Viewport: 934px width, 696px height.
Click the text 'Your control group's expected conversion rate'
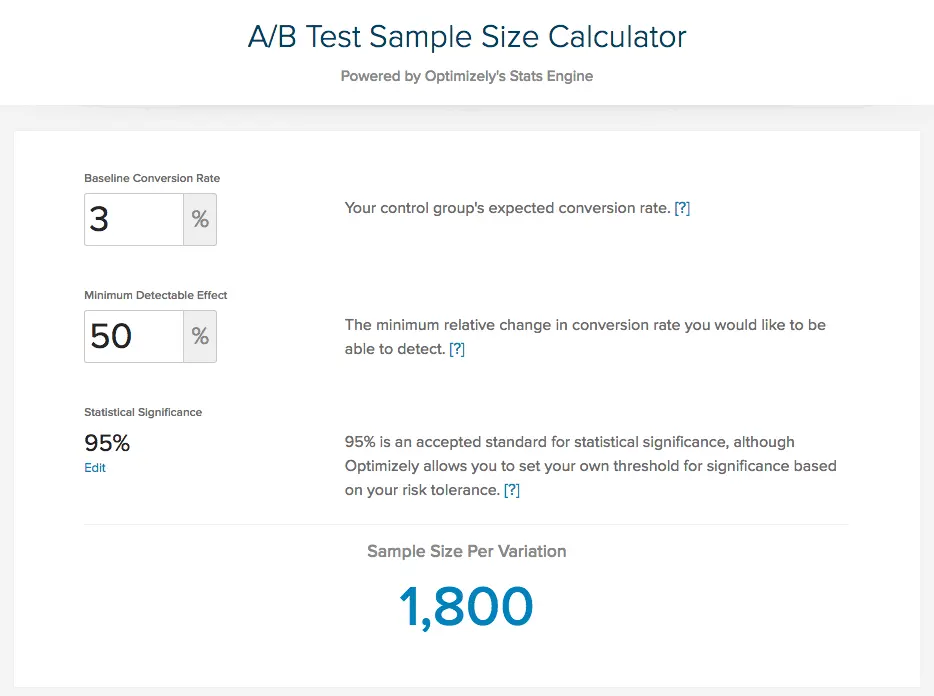(x=508, y=208)
